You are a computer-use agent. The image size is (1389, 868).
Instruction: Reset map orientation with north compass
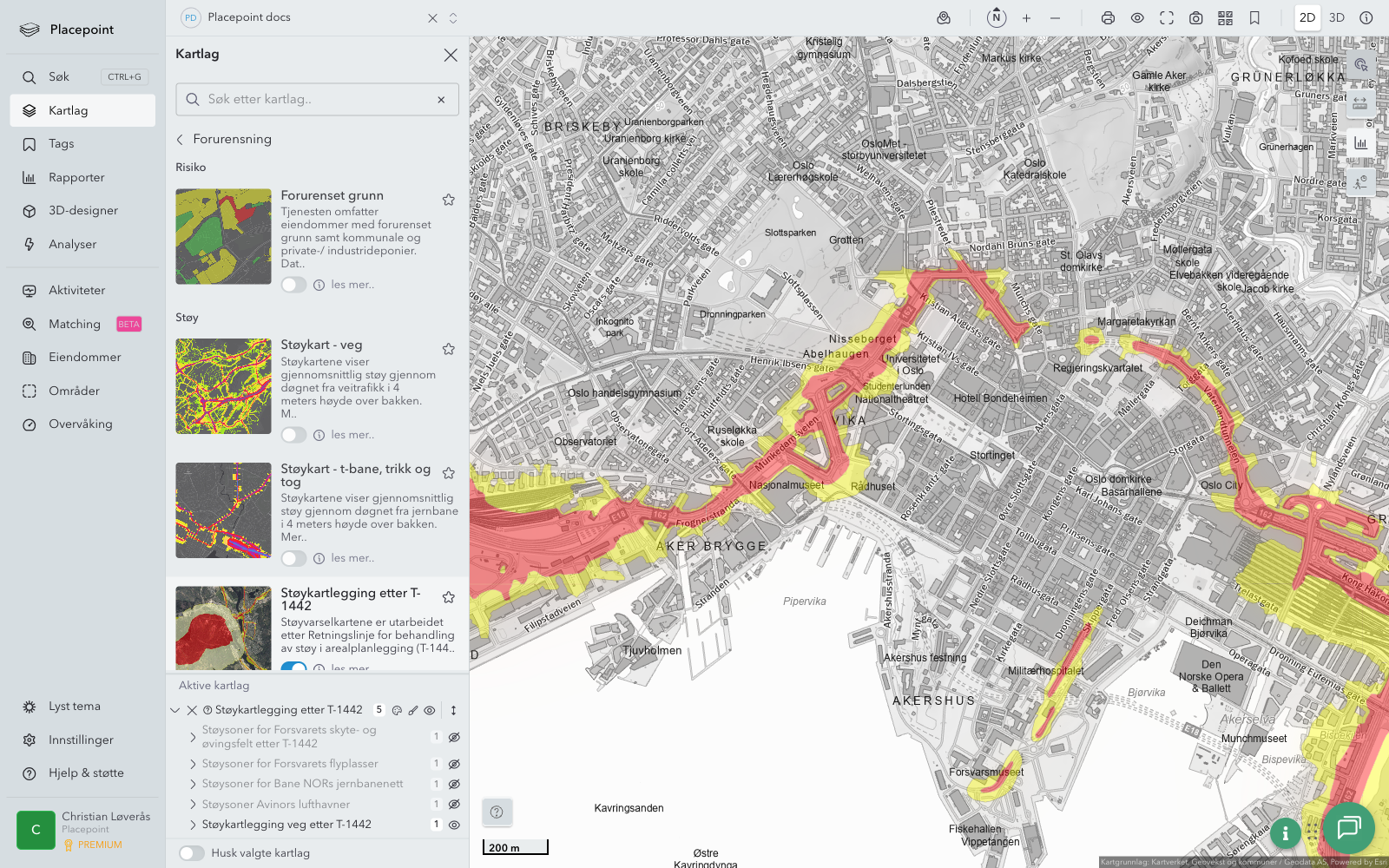point(996,18)
